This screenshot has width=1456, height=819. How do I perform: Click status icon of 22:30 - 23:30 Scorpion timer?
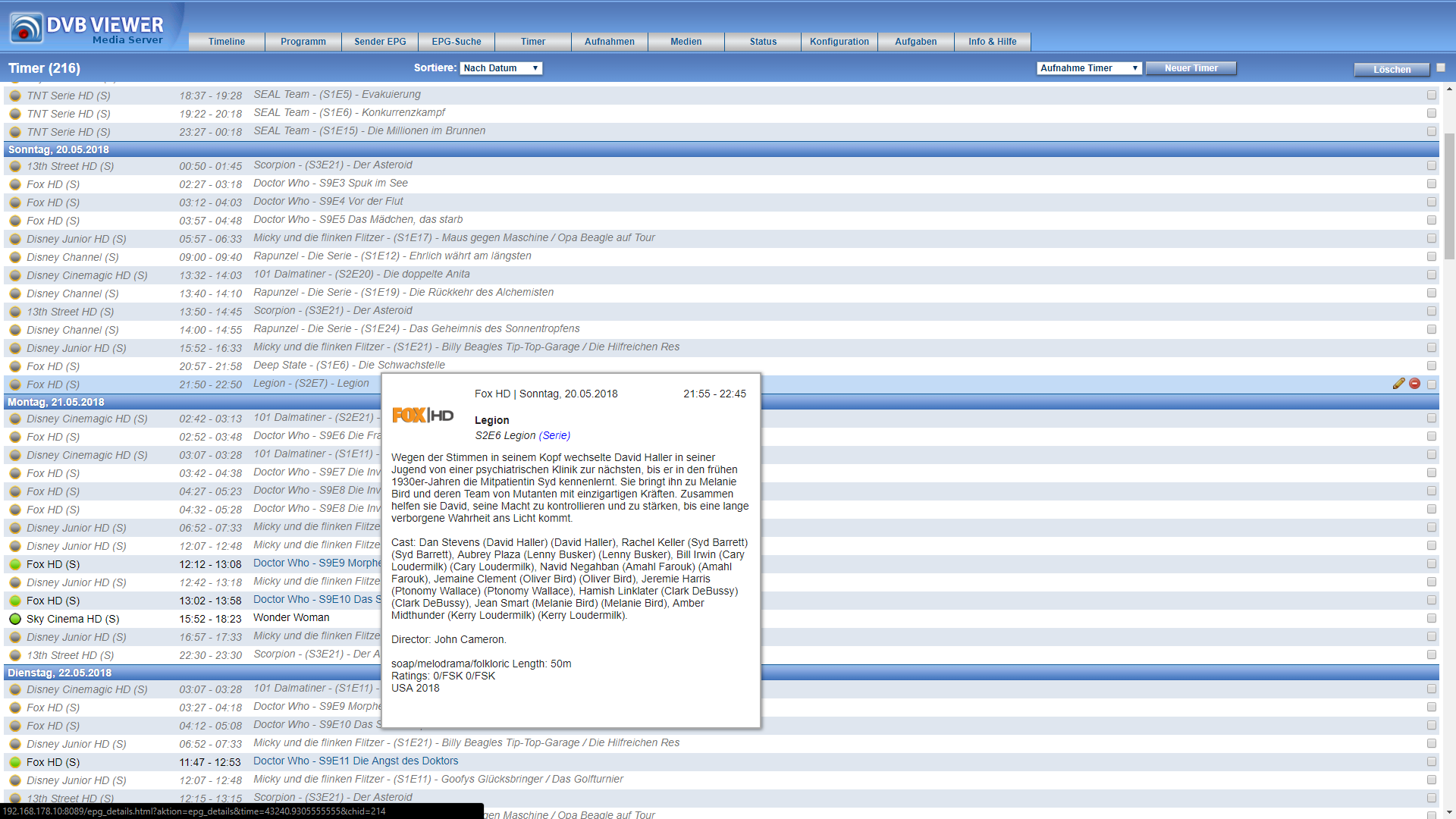point(15,655)
